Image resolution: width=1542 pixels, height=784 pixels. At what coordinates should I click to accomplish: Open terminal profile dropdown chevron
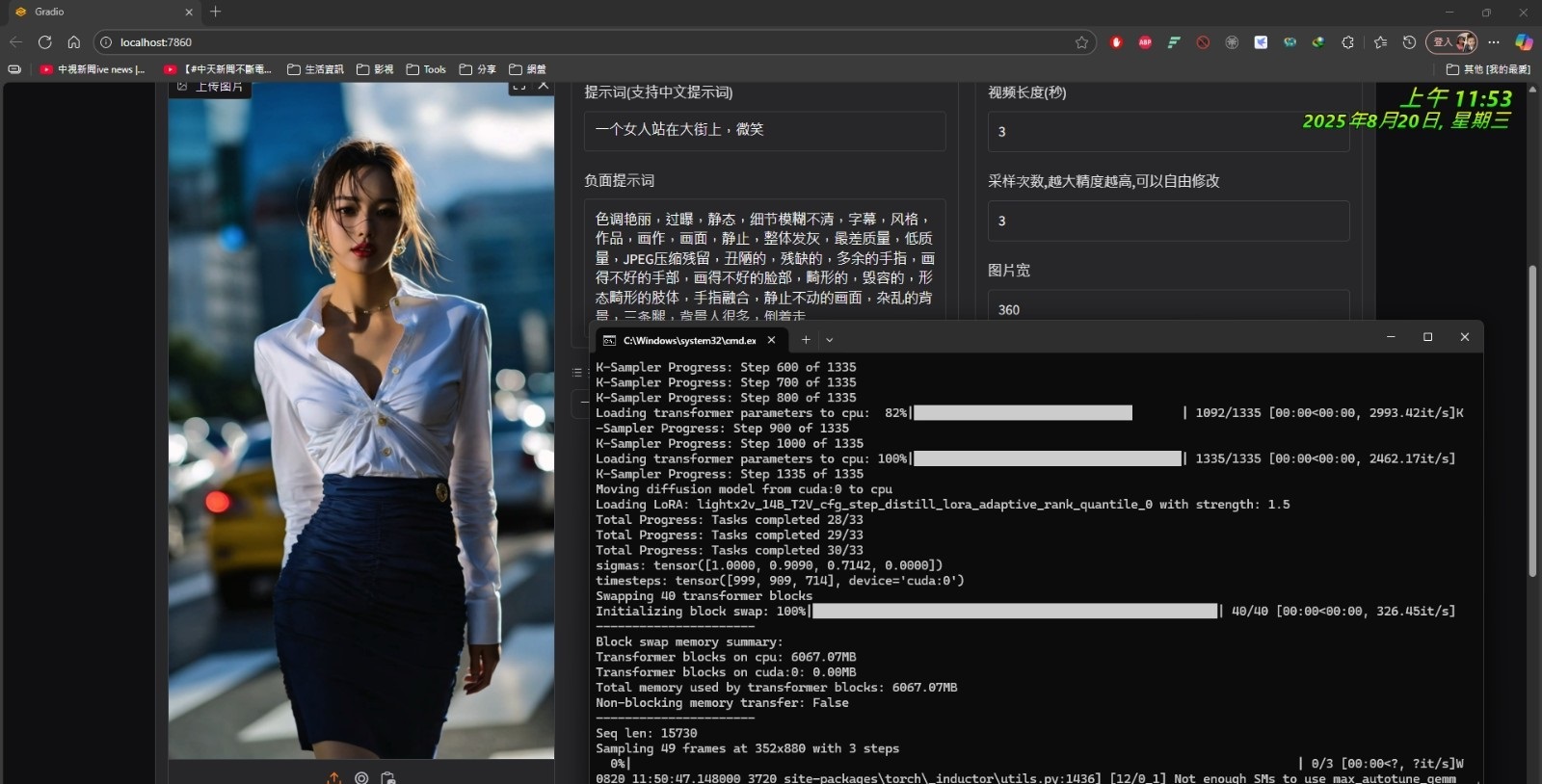830,340
